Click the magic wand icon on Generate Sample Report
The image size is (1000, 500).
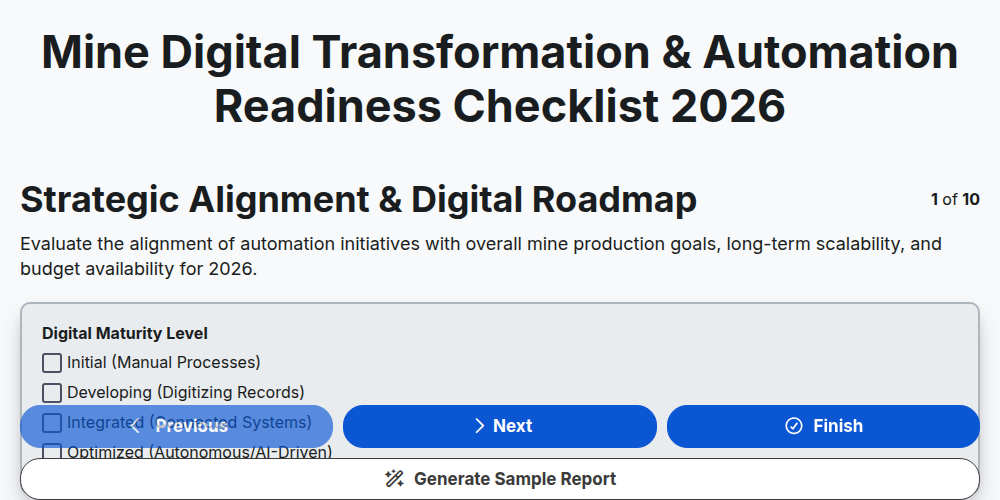point(394,479)
